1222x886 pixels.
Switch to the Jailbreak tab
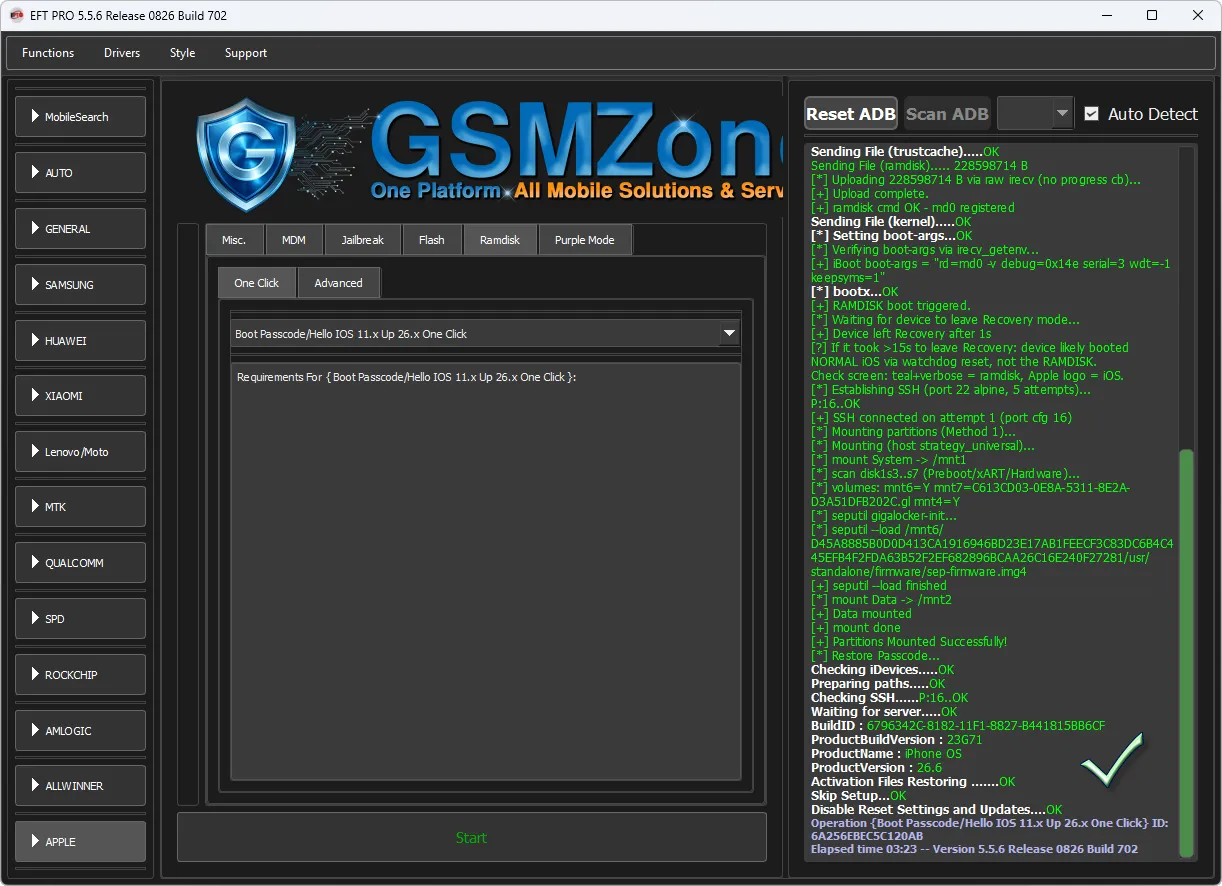tap(362, 240)
